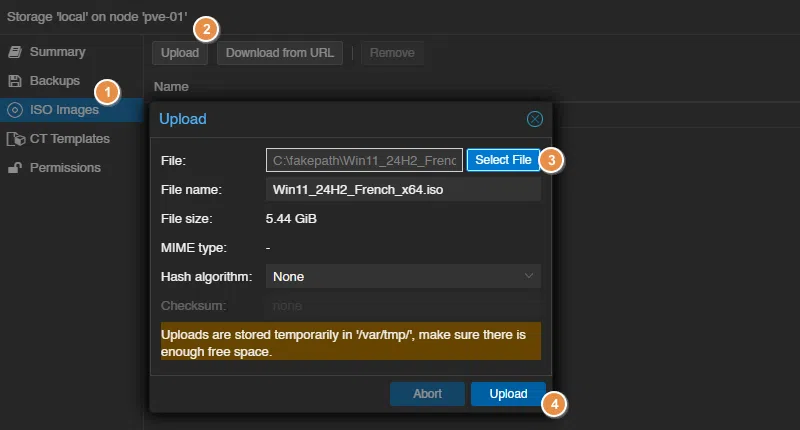
Task: Click the 5.44 GiB file size value
Action: tap(291, 219)
